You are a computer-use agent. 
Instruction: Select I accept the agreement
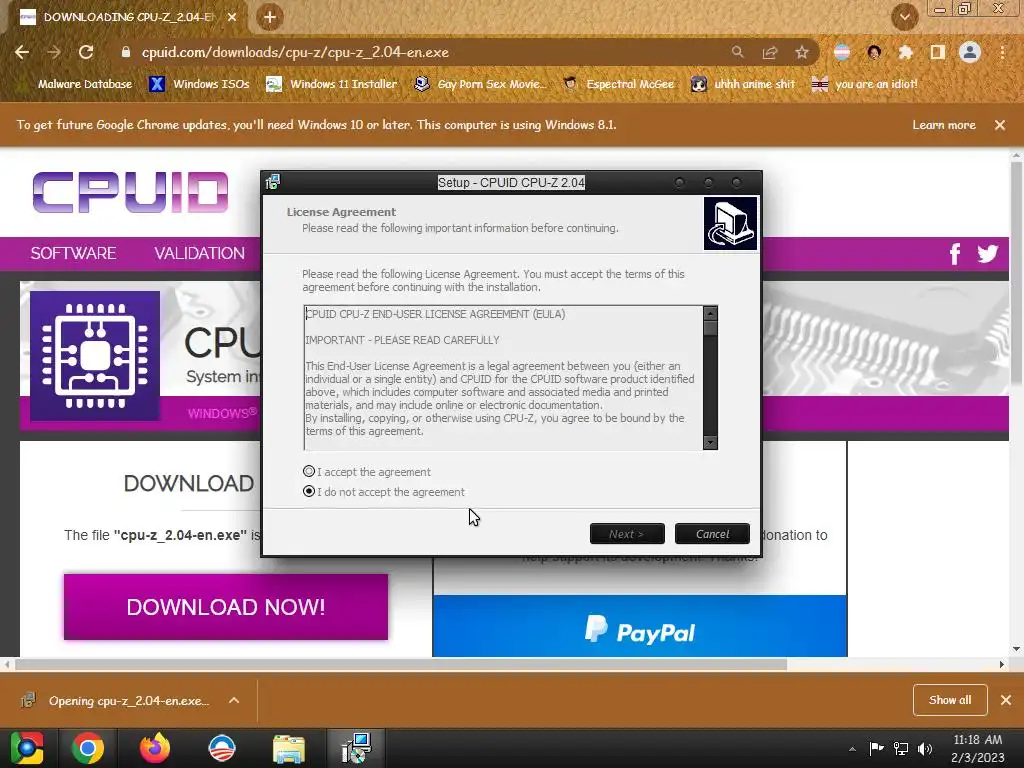tap(367, 472)
